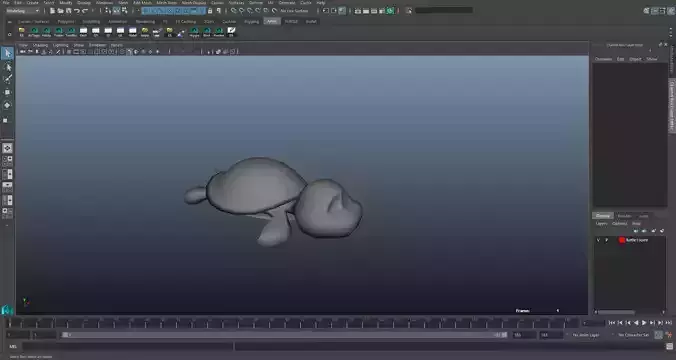Open the No Anim Layer dropdown
Image resolution: width=676 pixels, height=360 pixels.
coord(586,335)
